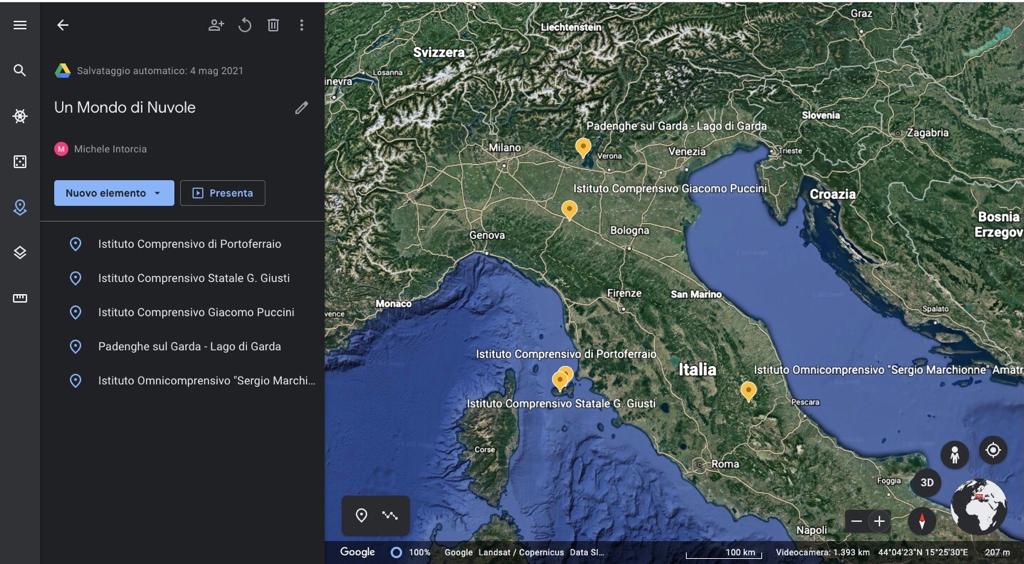1024x564 pixels.
Task: Click the reload project icon
Action: 245,25
